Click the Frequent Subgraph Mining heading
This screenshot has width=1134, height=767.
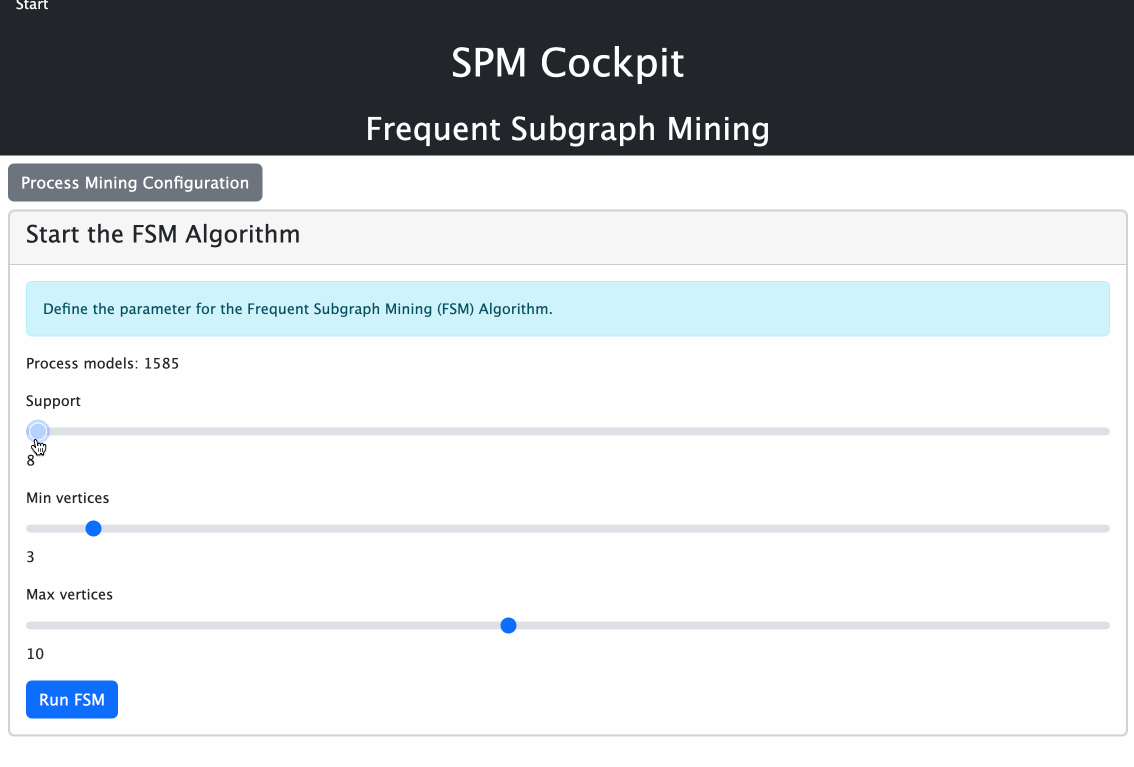pyautogui.click(x=567, y=129)
